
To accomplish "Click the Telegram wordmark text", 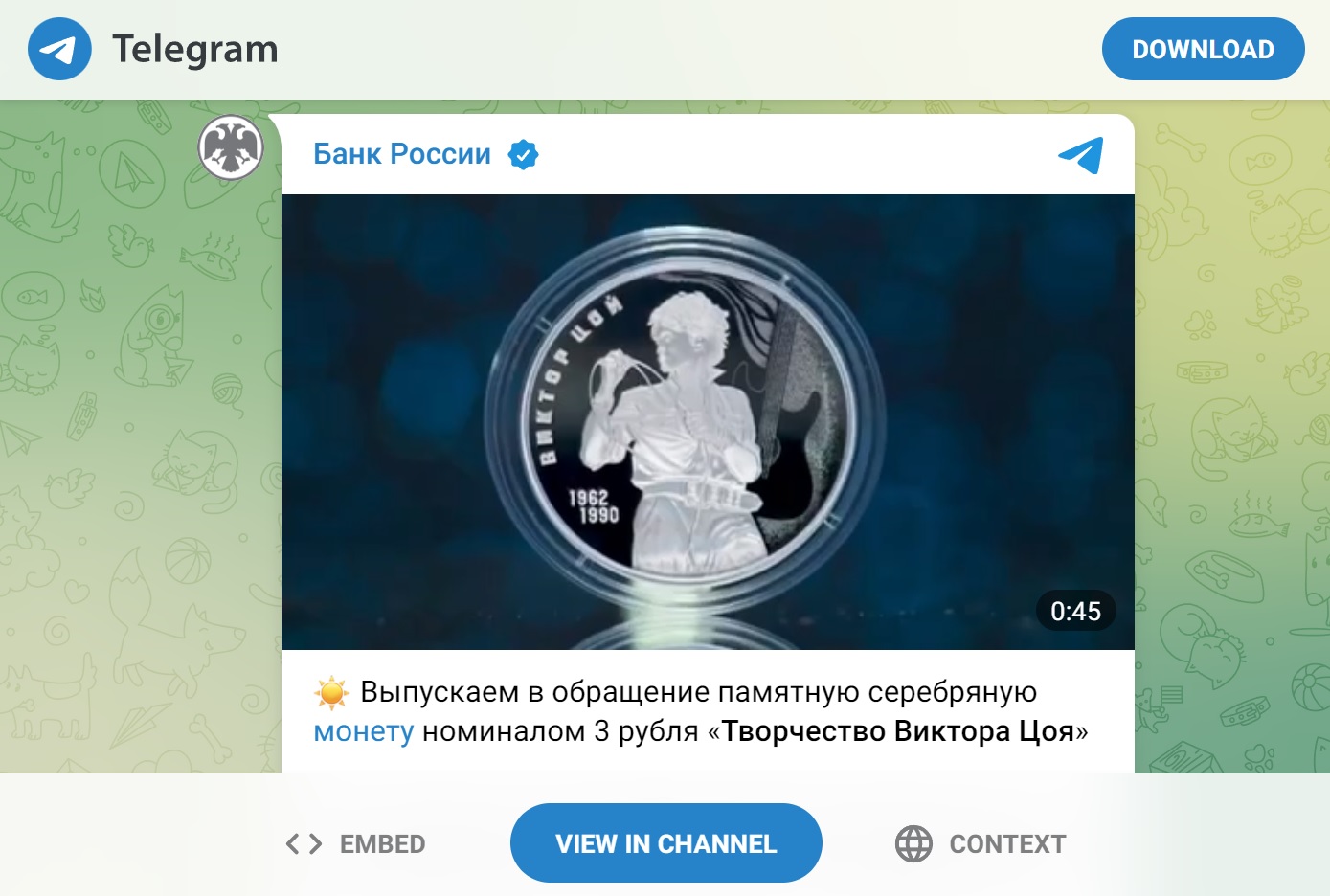I will click(x=195, y=49).
